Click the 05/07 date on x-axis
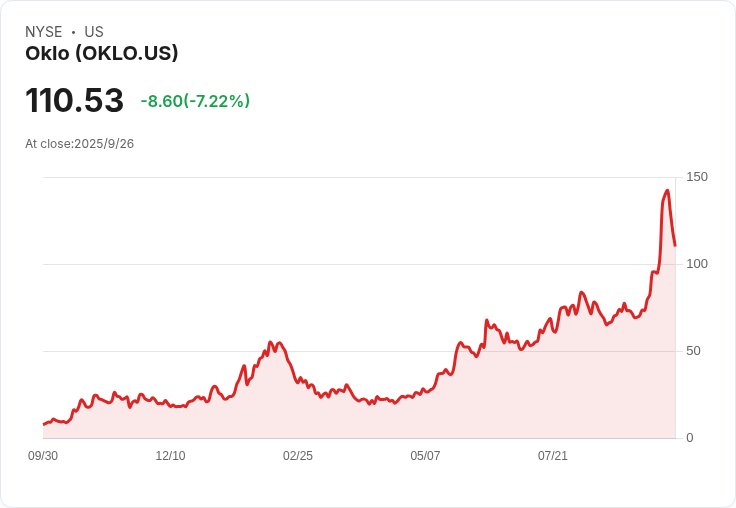The image size is (736, 508). (425, 456)
